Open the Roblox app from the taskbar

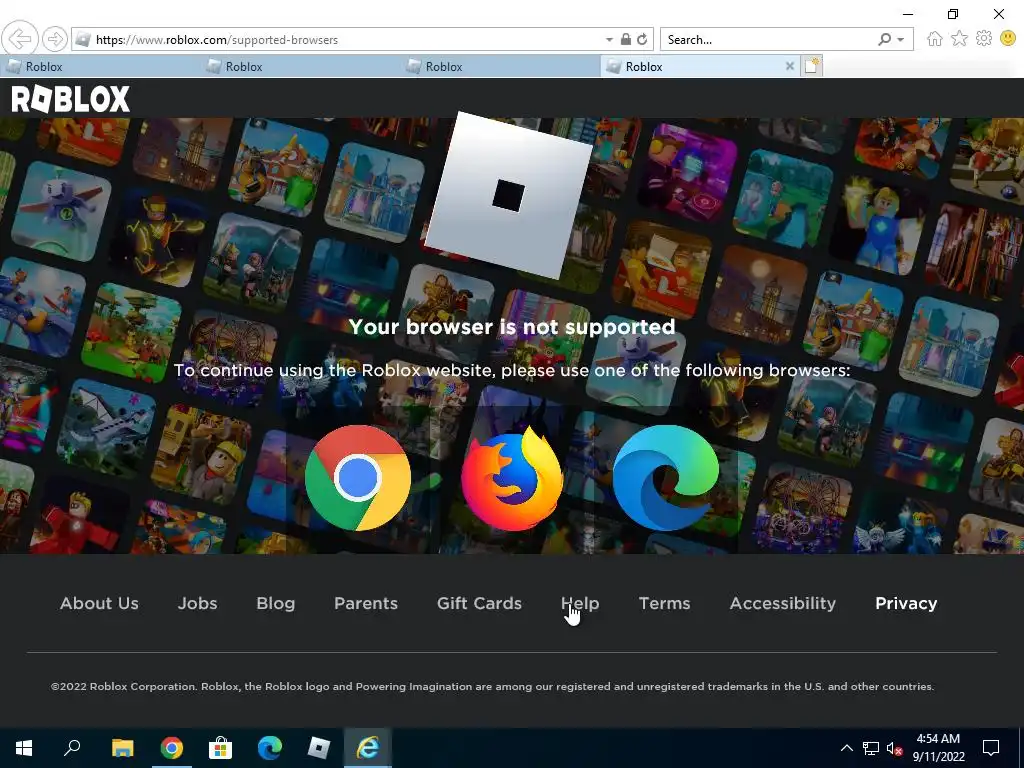[319, 748]
